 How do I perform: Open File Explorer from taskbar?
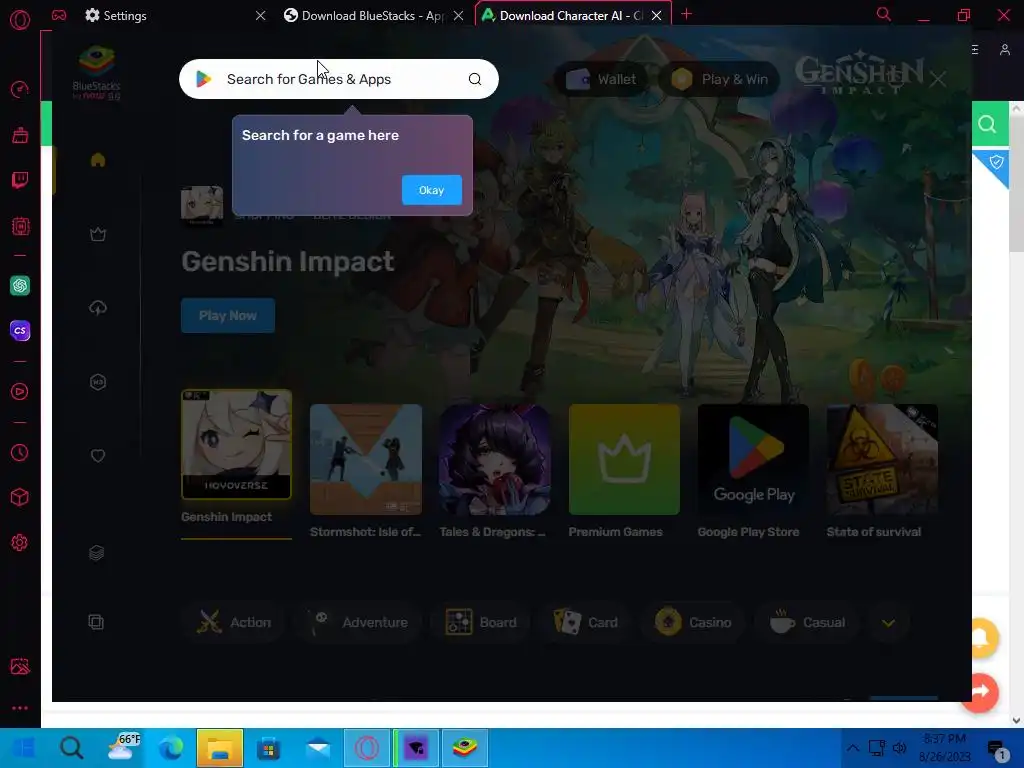[x=220, y=748]
